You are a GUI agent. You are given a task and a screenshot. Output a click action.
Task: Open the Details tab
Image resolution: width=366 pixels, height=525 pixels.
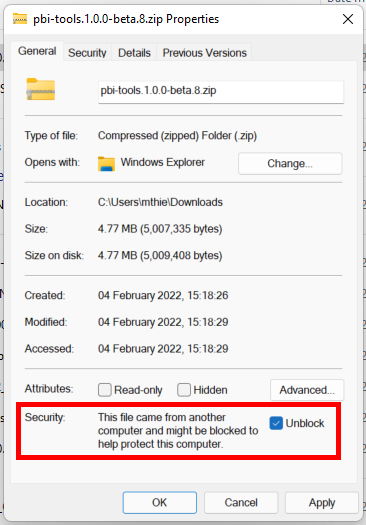134,53
